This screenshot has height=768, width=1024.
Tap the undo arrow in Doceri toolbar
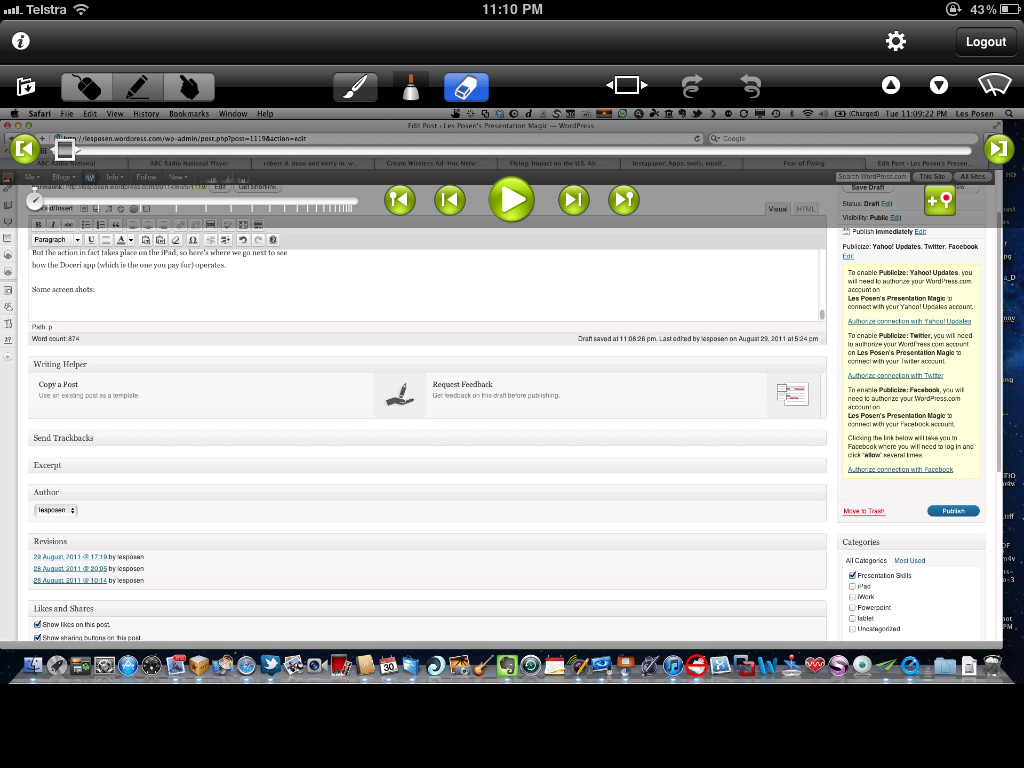750,86
